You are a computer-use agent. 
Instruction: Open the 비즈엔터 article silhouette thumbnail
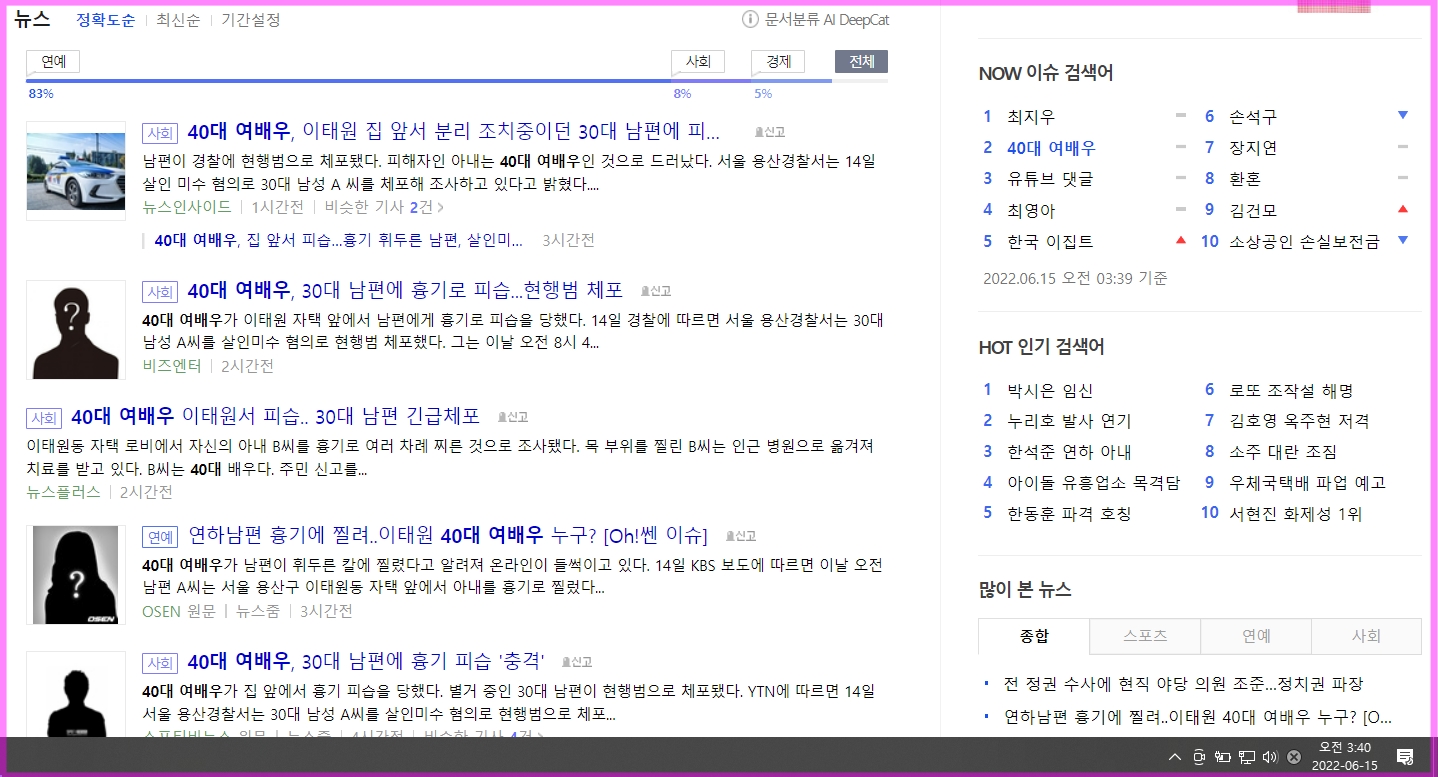tap(76, 330)
